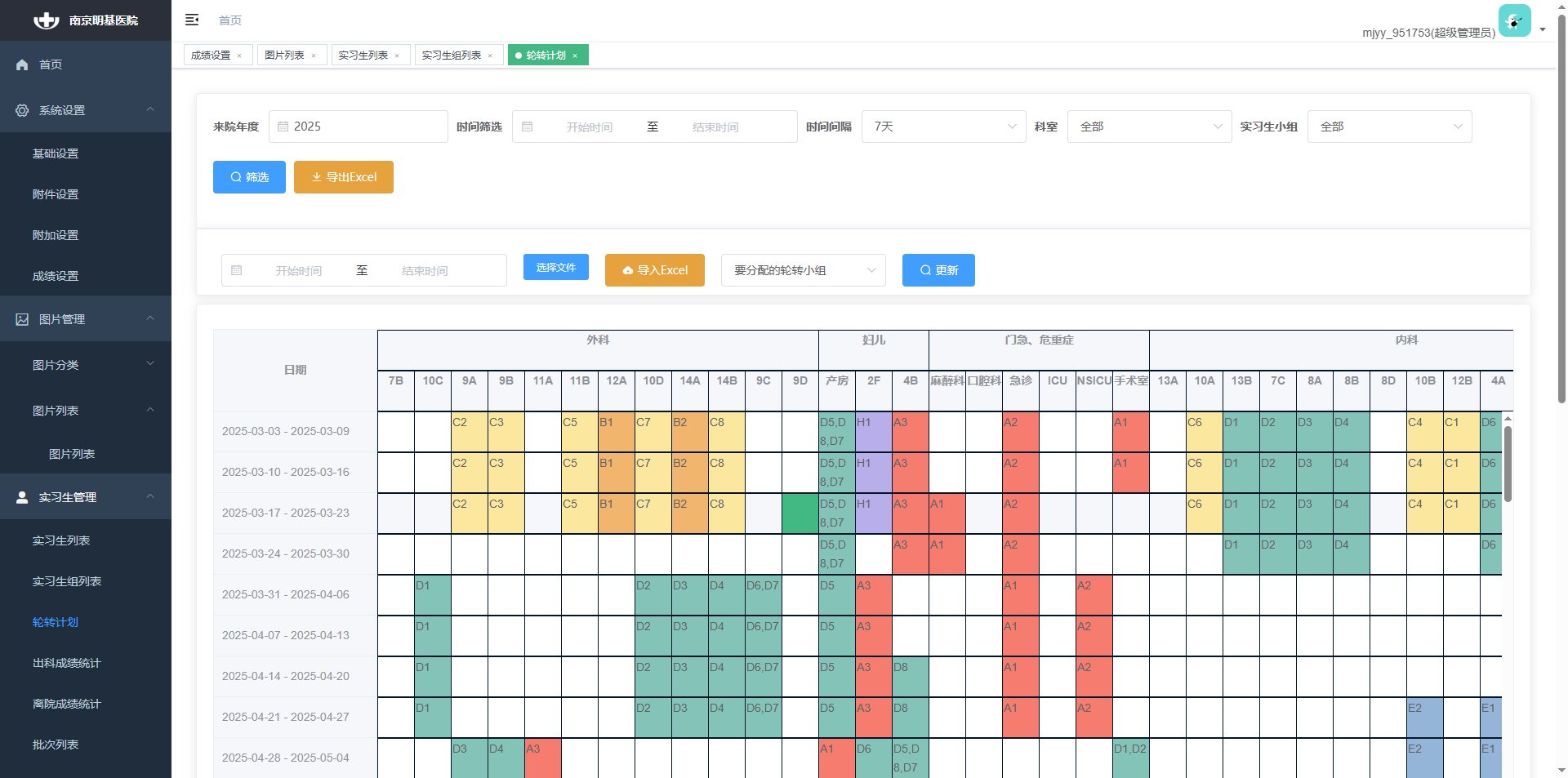This screenshot has width=1568, height=778.
Task: Click the home icon in the sidebar
Action: coord(22,64)
